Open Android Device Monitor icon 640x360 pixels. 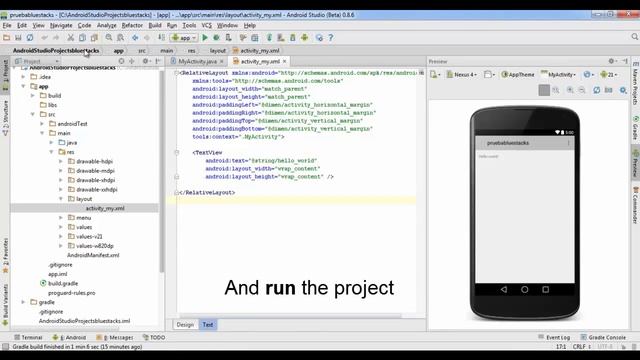pyautogui.click(x=304, y=38)
